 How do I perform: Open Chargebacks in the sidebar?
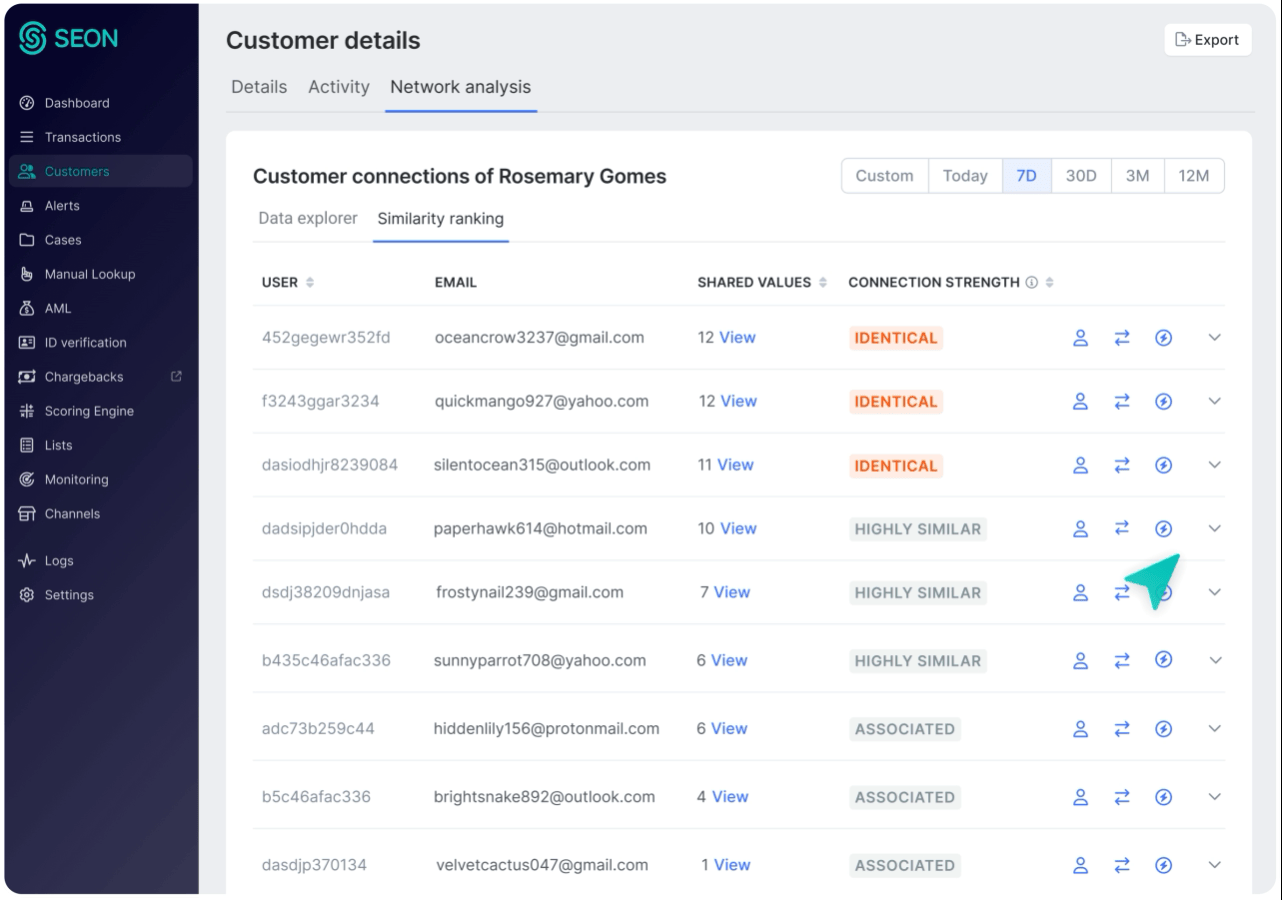(x=84, y=377)
